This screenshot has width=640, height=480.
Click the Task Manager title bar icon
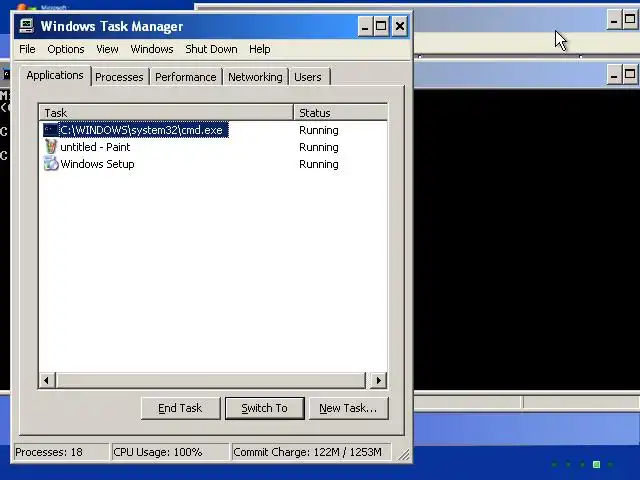[27, 26]
